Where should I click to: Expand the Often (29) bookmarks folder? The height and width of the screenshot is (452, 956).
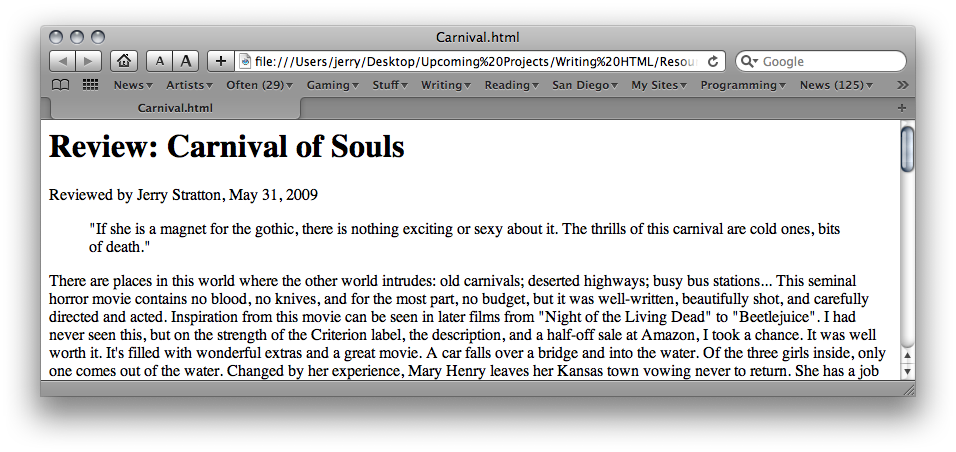(x=259, y=85)
